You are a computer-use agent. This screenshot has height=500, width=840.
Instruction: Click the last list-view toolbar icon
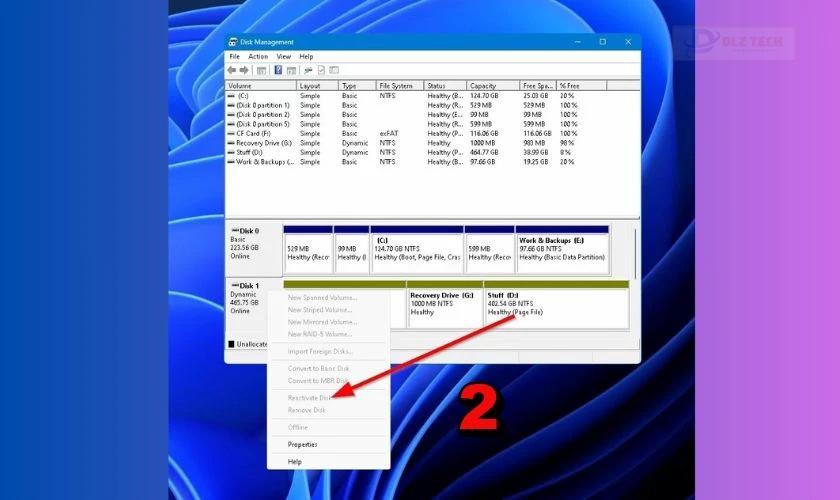click(x=334, y=70)
